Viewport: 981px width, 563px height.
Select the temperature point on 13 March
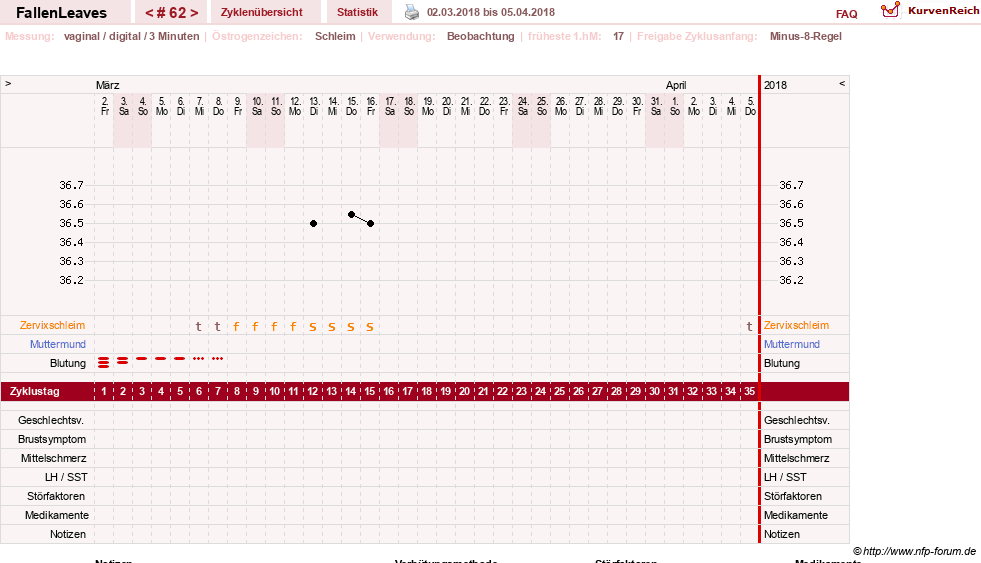pyautogui.click(x=313, y=223)
